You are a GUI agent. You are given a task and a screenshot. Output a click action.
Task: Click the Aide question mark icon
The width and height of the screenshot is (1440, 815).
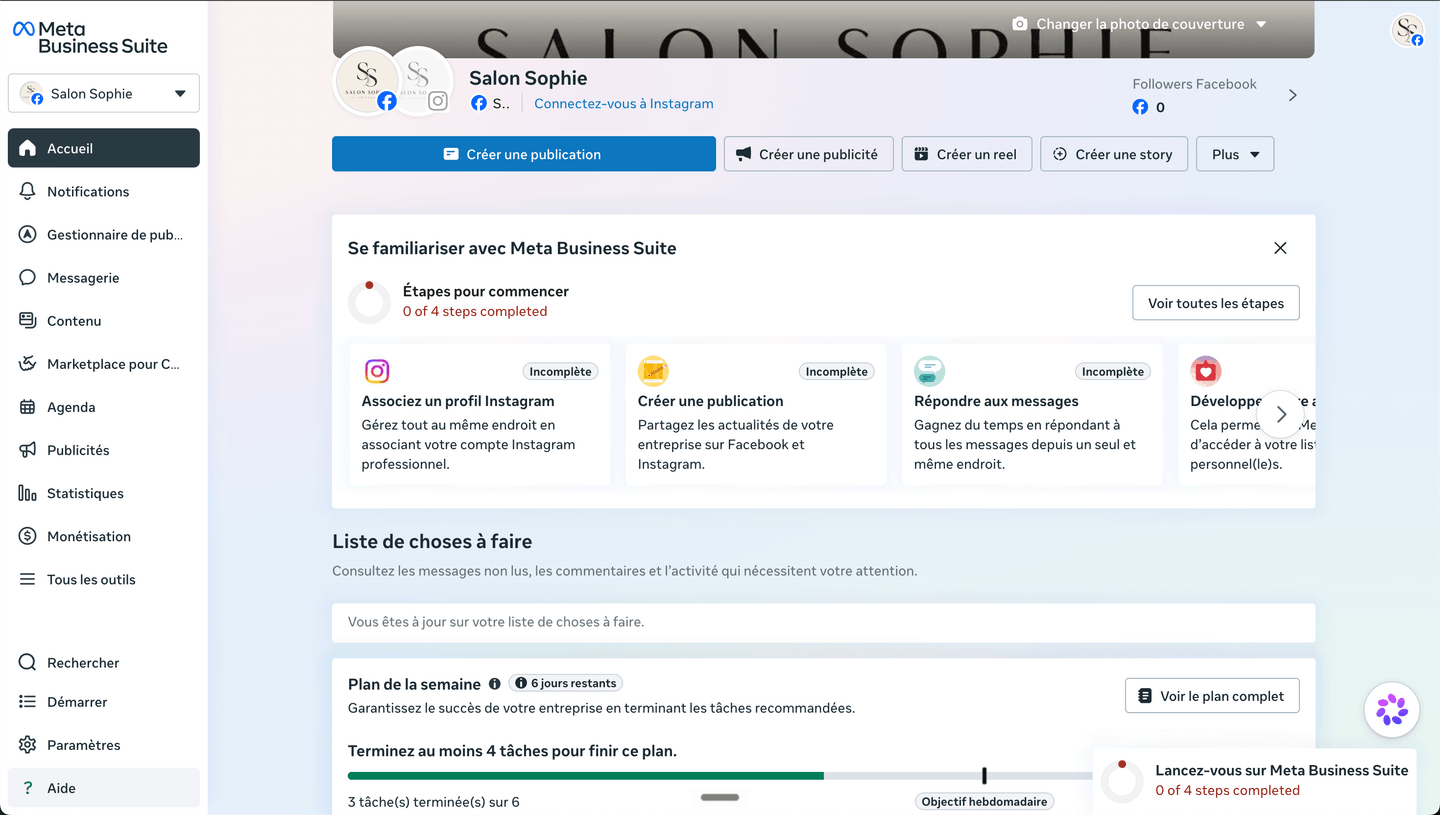pyautogui.click(x=28, y=788)
